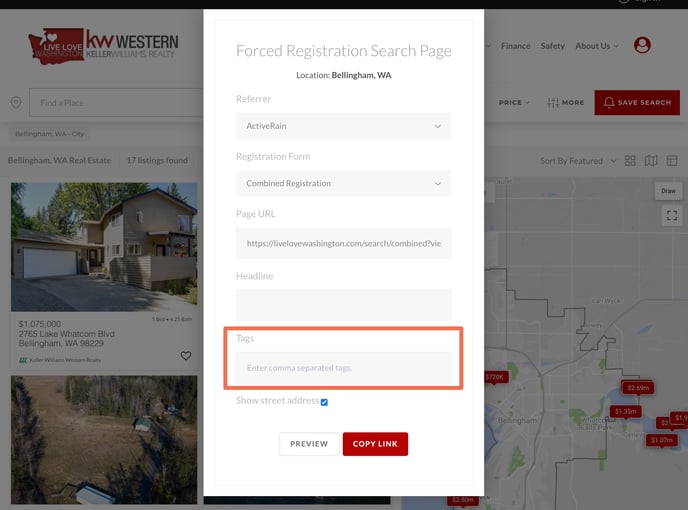The height and width of the screenshot is (510, 688).
Task: Click the COPY LINK button
Action: [x=375, y=444]
